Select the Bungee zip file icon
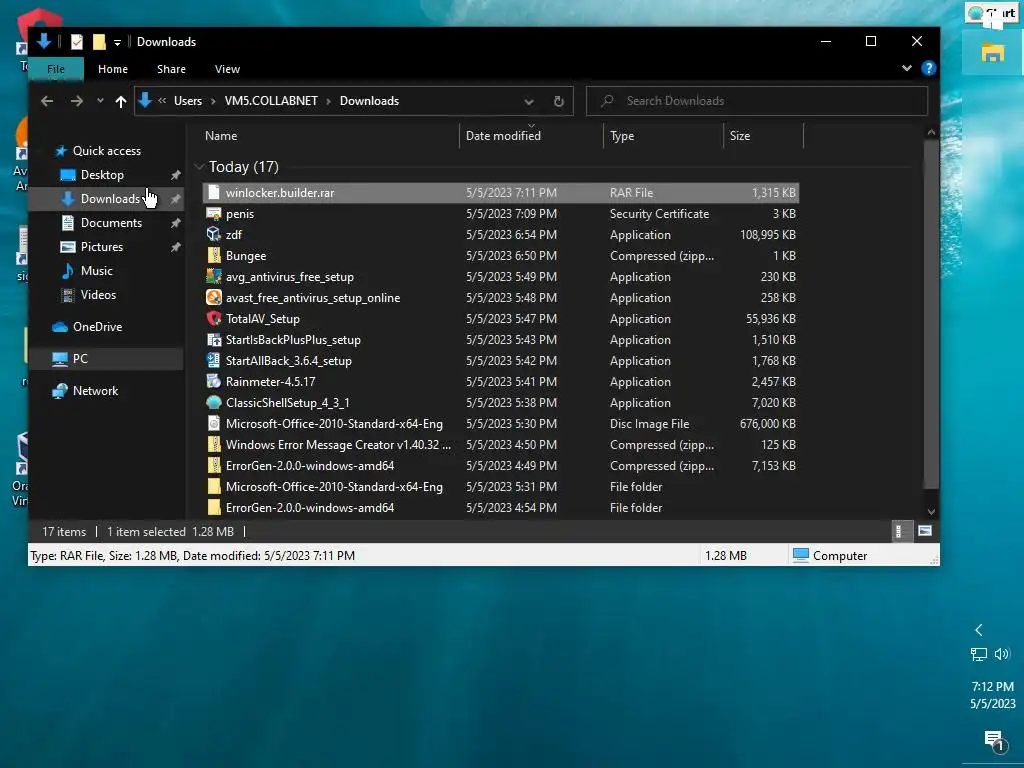The height and width of the screenshot is (768, 1024). tap(214, 255)
